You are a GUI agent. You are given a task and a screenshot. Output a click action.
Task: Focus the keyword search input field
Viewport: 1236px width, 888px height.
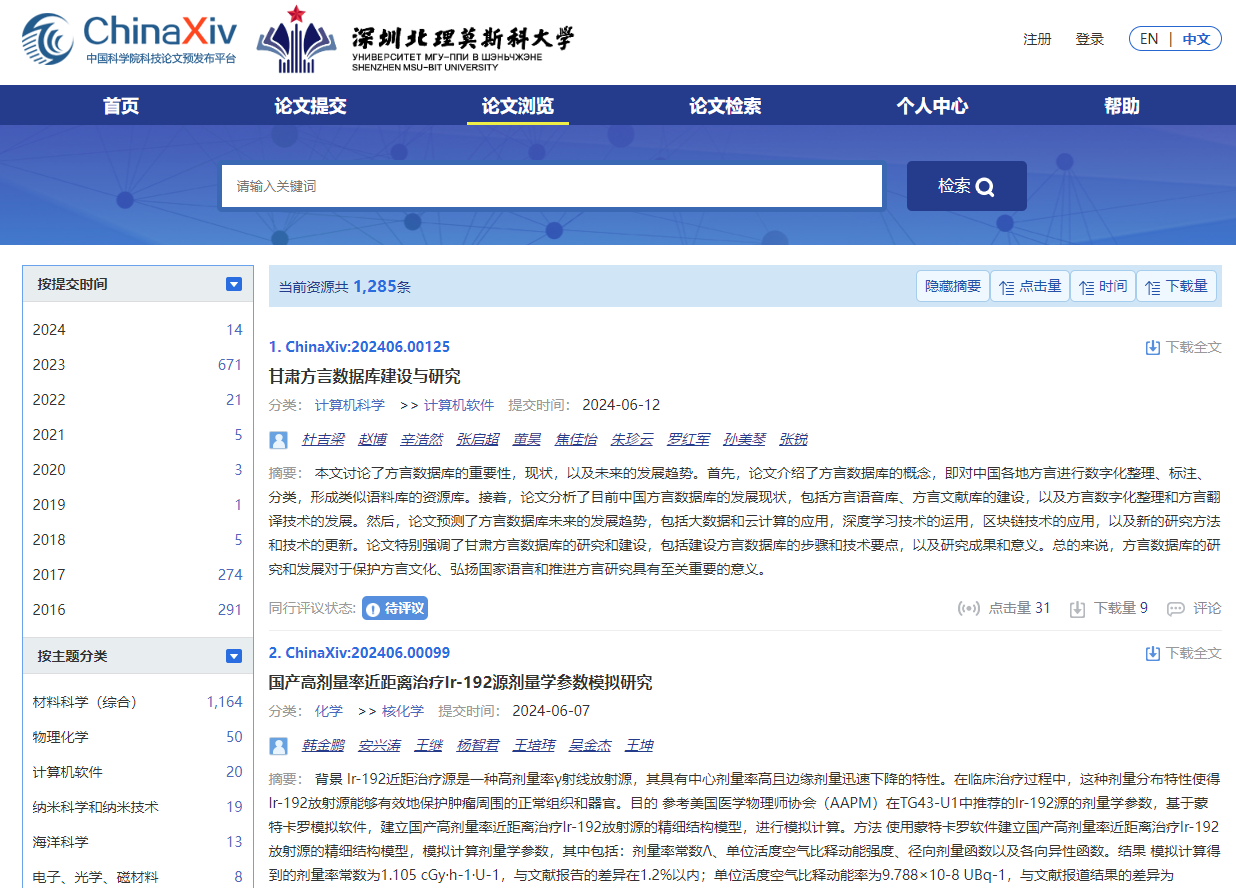coord(552,186)
